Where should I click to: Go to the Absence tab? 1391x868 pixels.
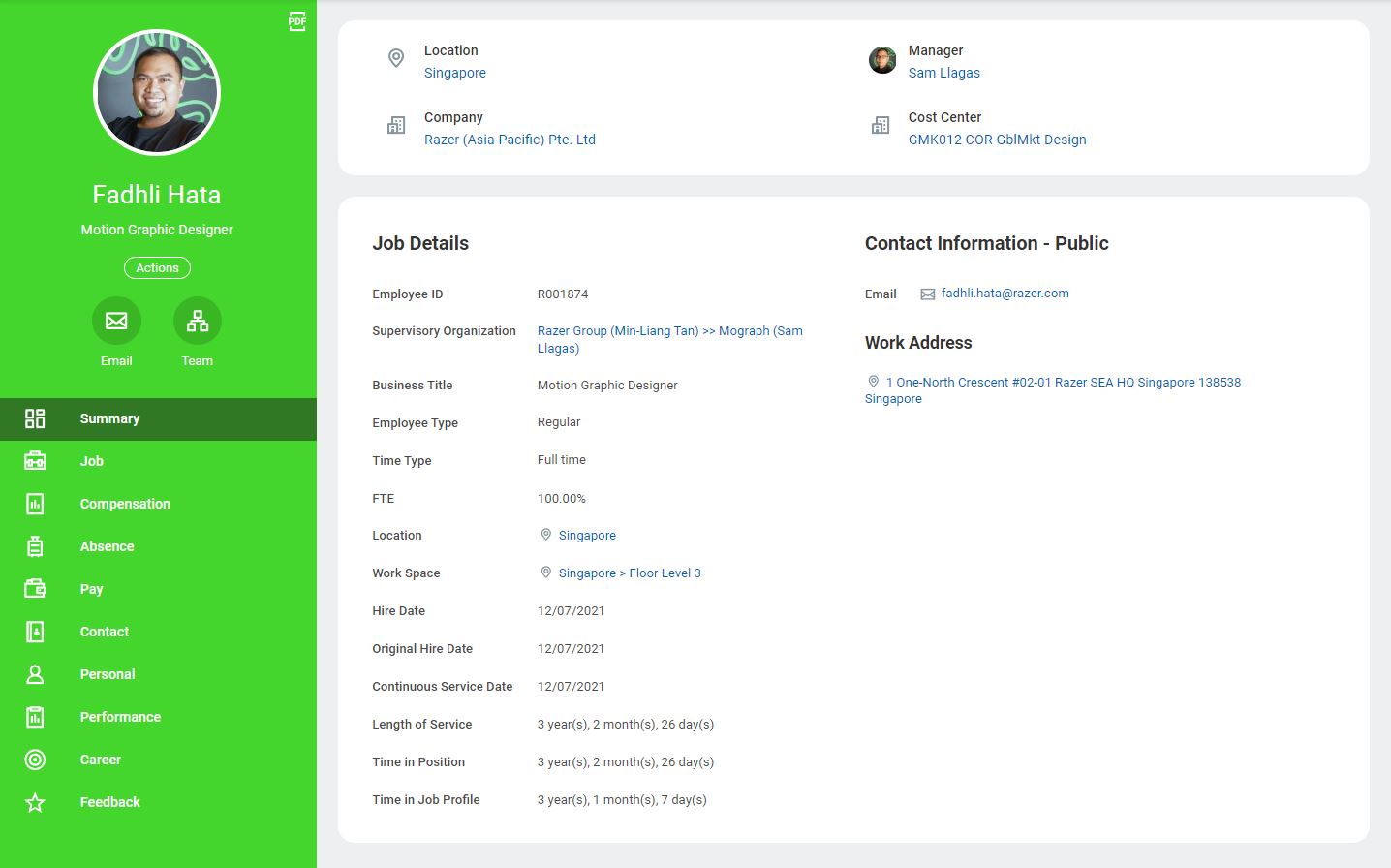(158, 547)
